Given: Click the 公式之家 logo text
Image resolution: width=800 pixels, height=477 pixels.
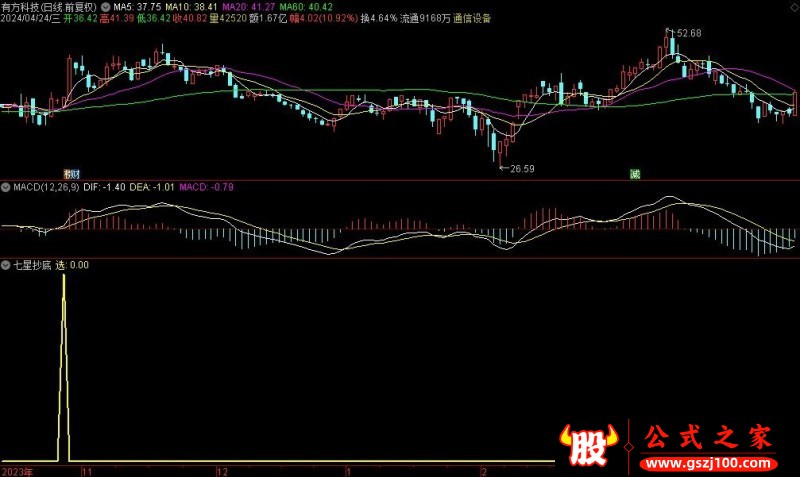Looking at the screenshot, I should (708, 438).
